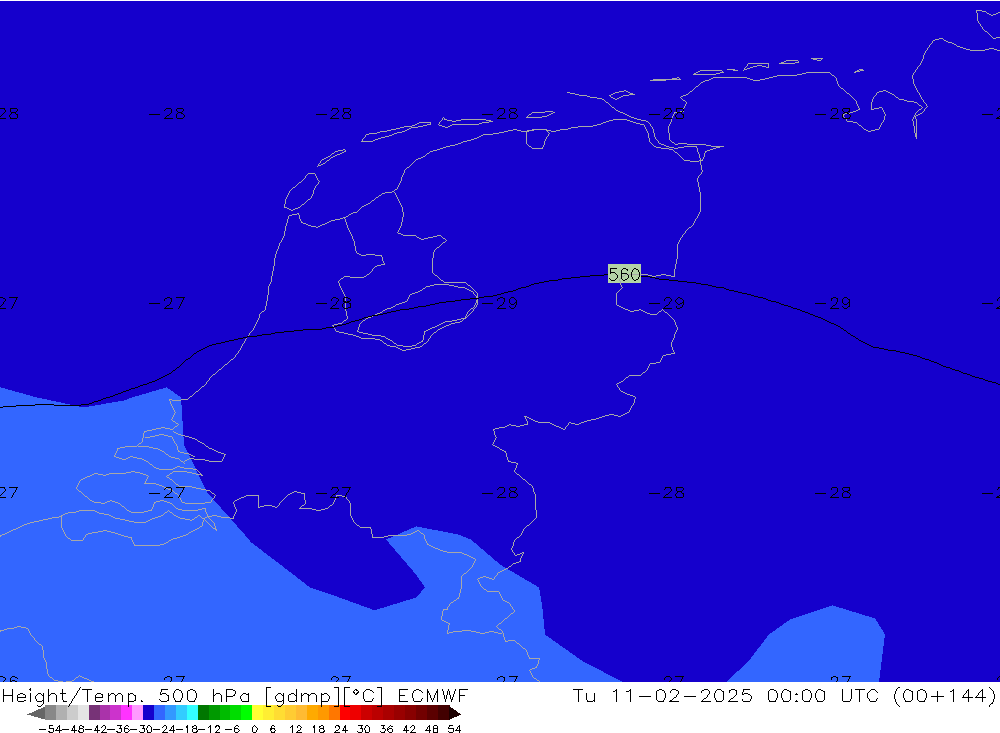The width and height of the screenshot is (1000, 733).
Task: Click the 'UTC' timezone text
Action: [x=860, y=695]
